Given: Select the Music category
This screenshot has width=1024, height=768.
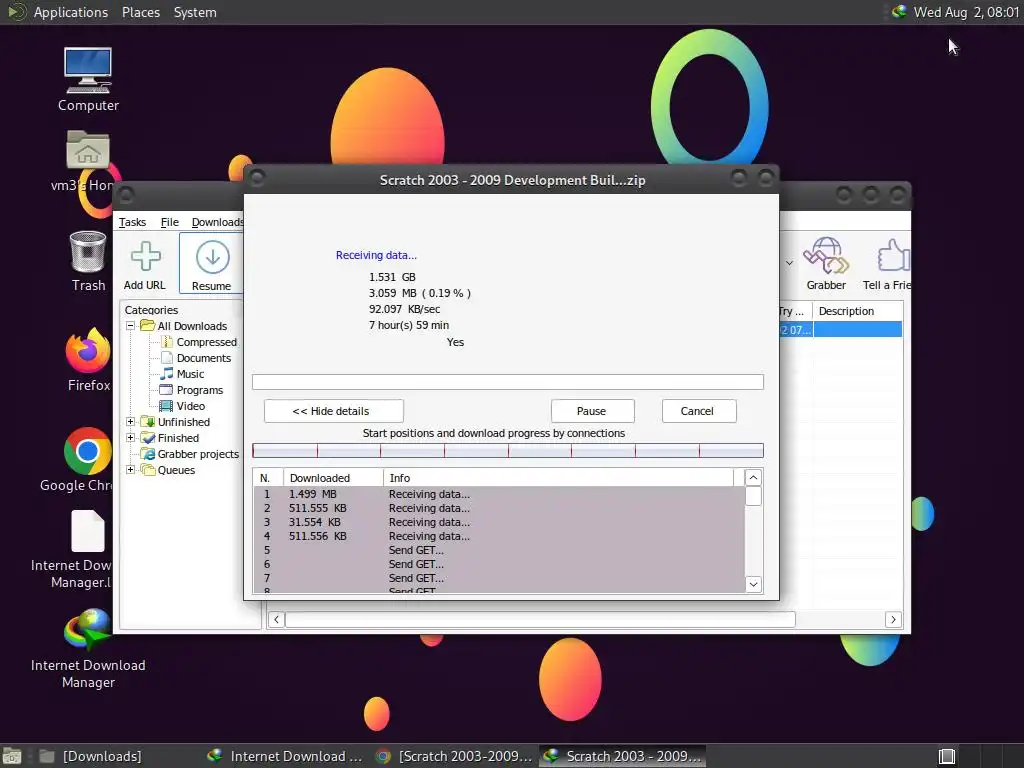Looking at the screenshot, I should (190, 374).
